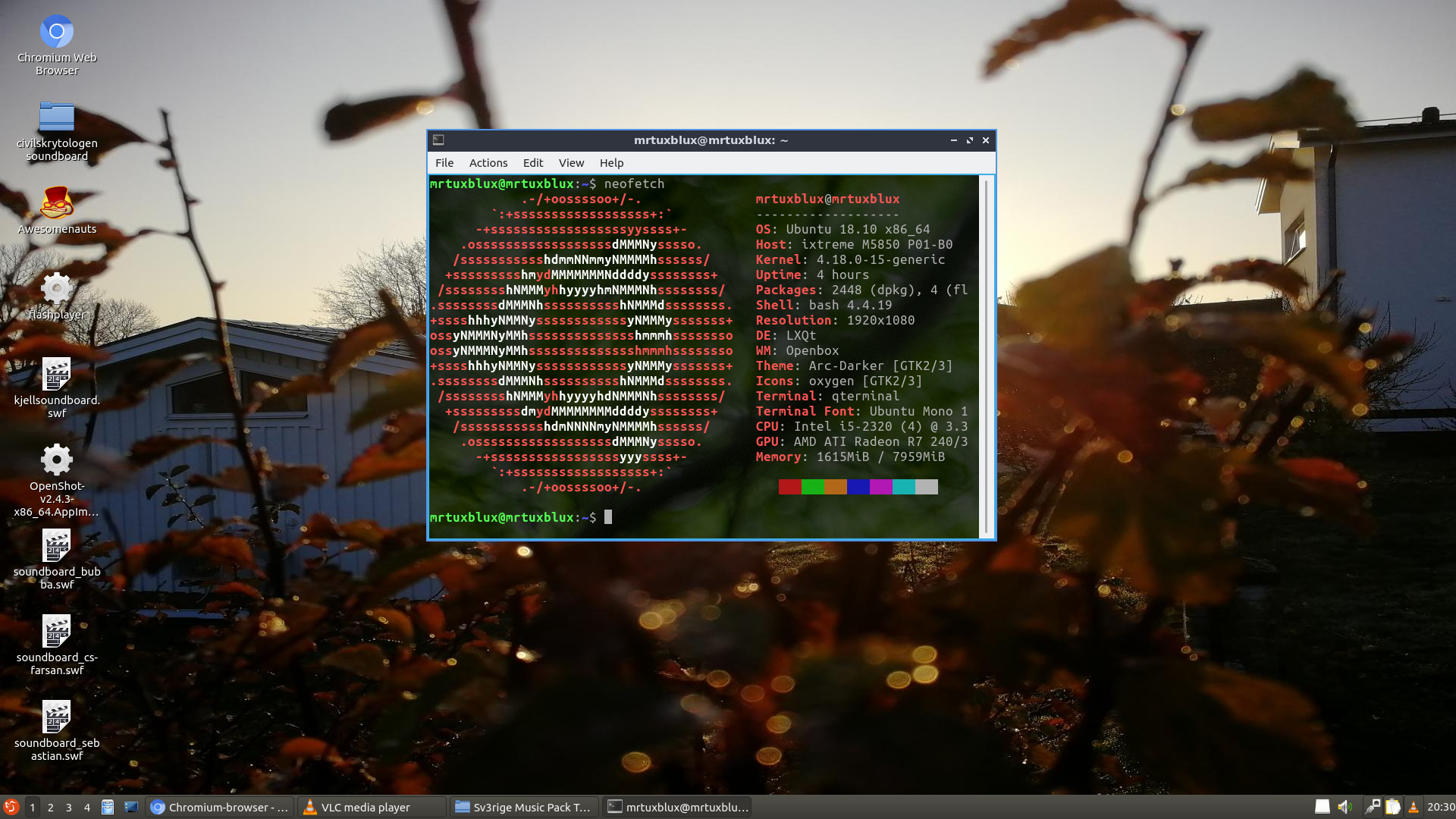Open the clipboard manager tray icon

pyautogui.click(x=1393, y=807)
